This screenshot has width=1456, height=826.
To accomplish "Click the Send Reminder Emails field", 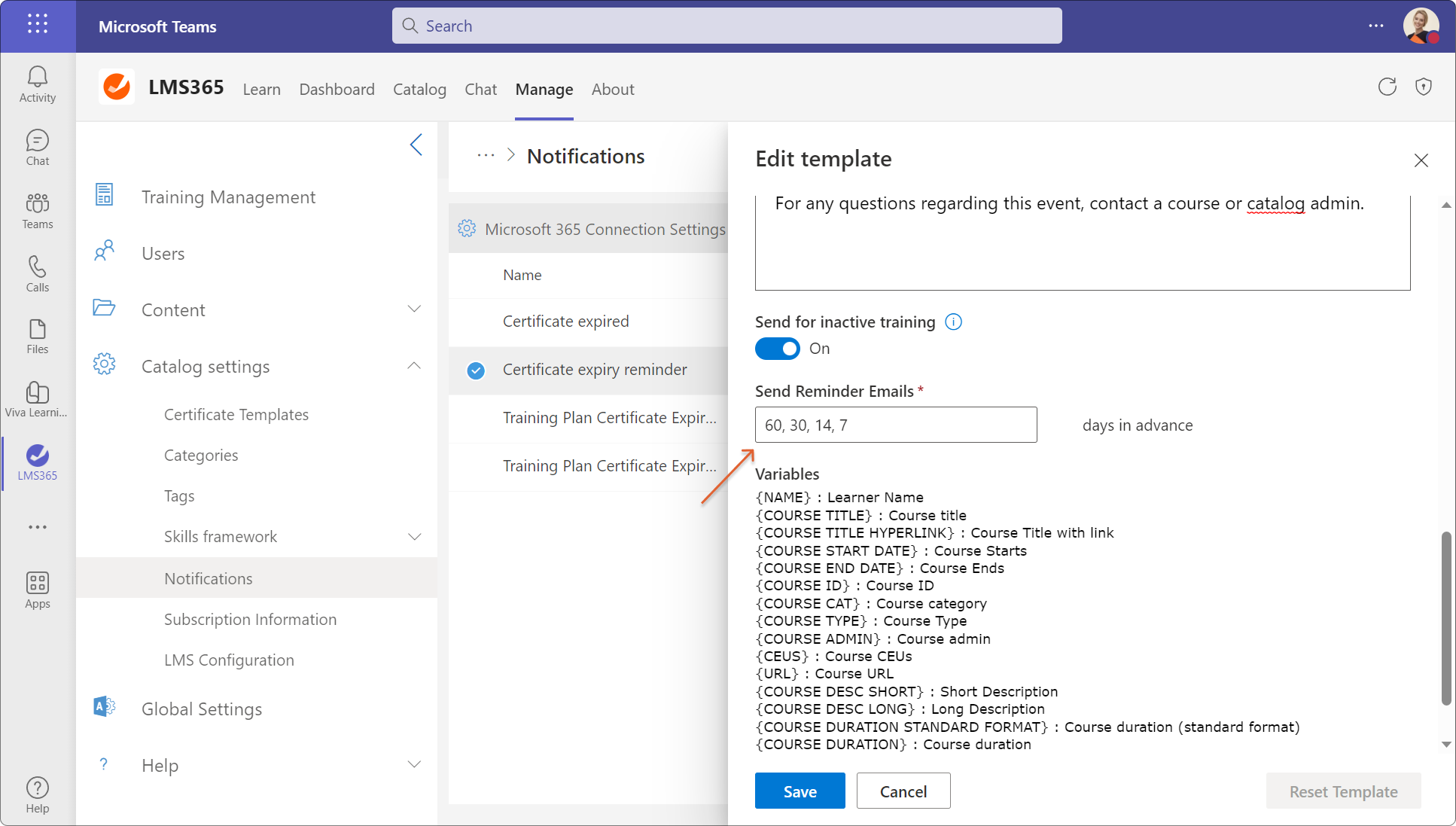I will [x=896, y=425].
